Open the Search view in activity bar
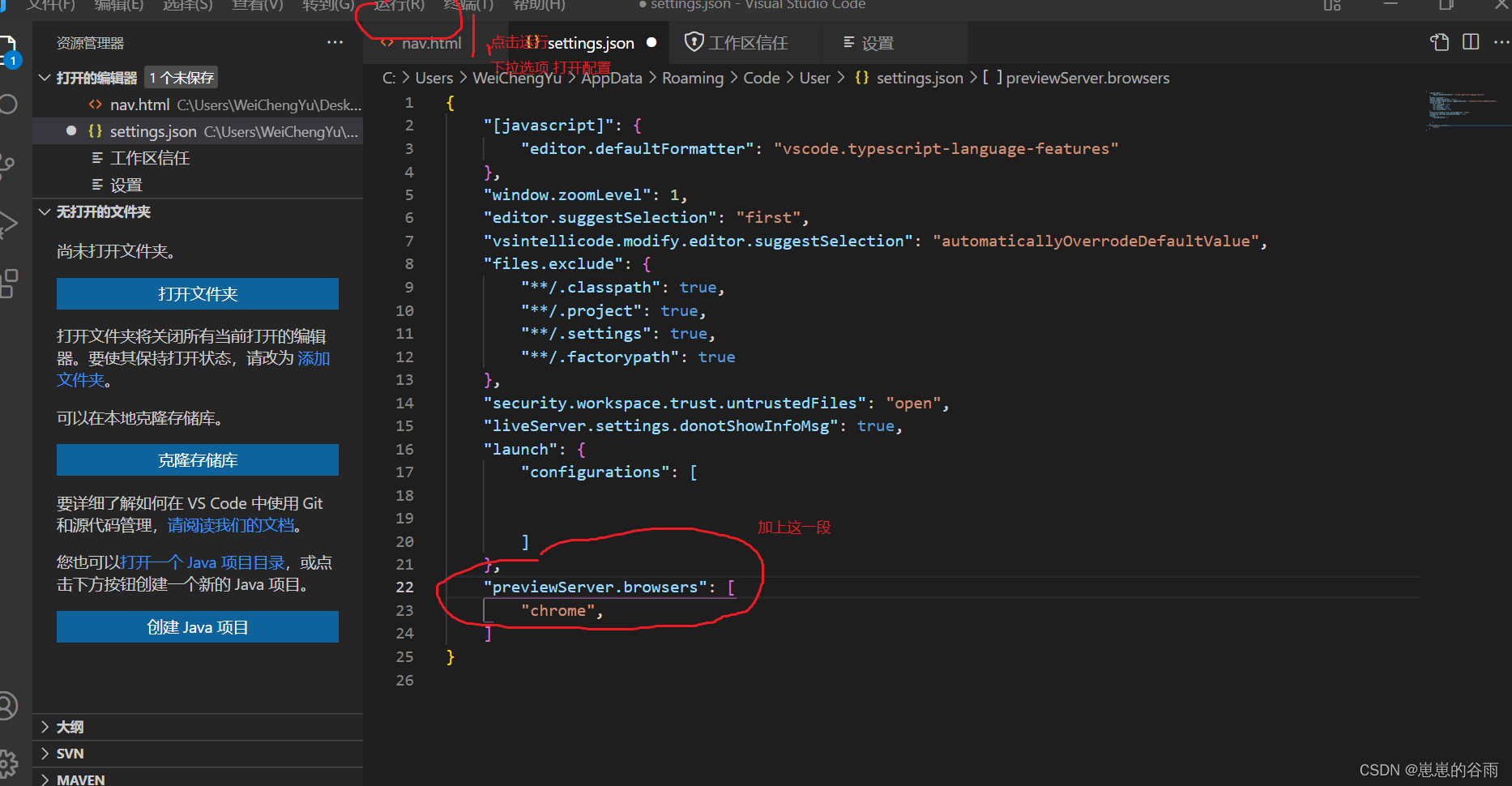The width and height of the screenshot is (1512, 786). (6, 104)
